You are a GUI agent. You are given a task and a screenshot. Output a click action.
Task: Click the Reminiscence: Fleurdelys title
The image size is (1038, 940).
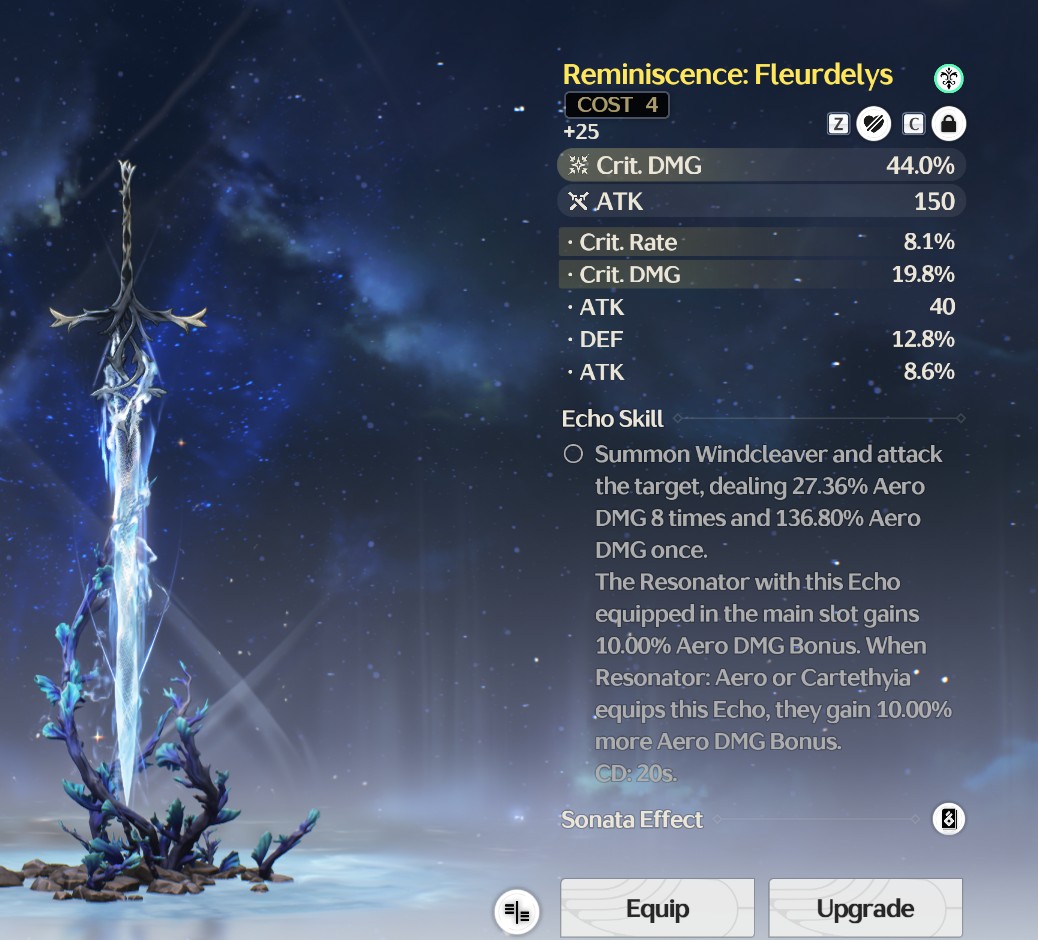(x=728, y=74)
